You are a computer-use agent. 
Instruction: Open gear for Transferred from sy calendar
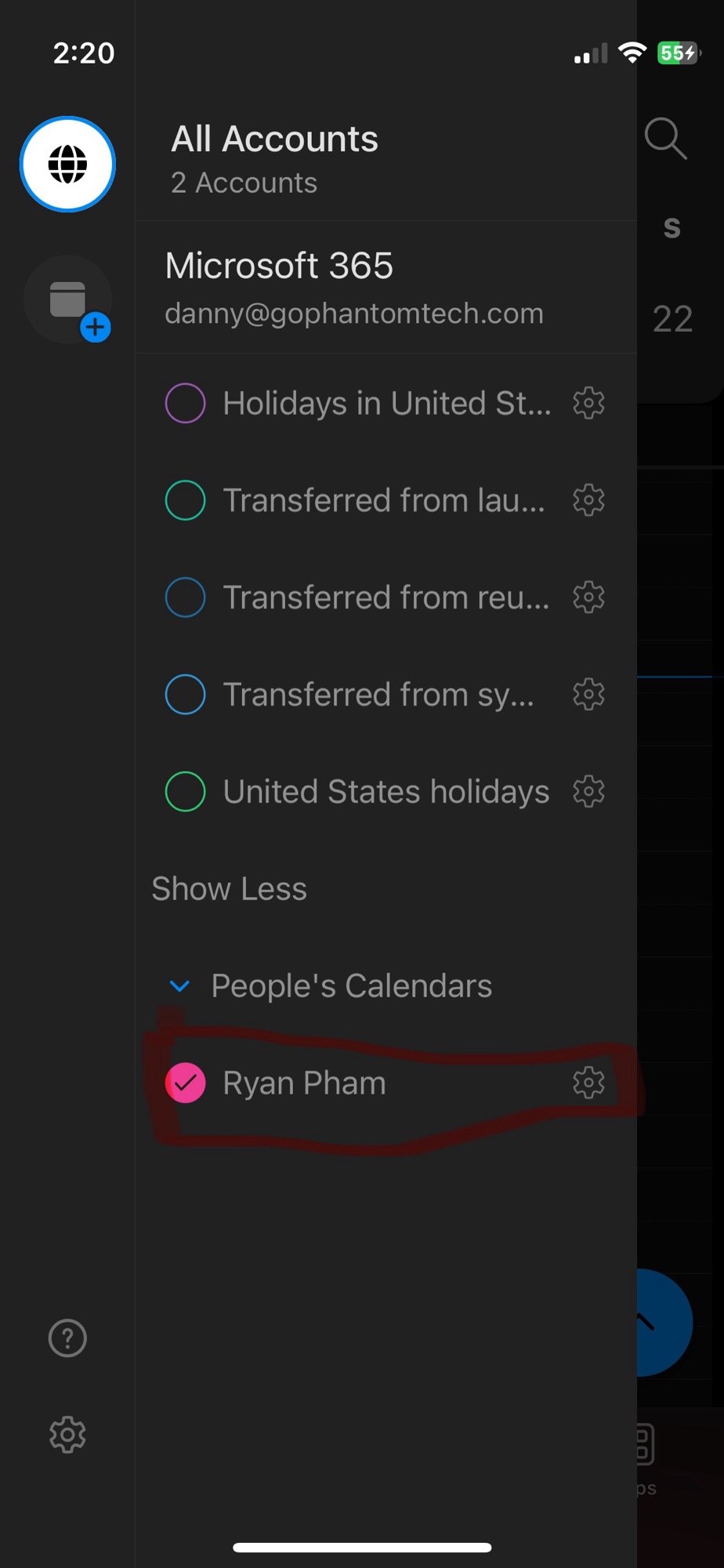pos(588,695)
